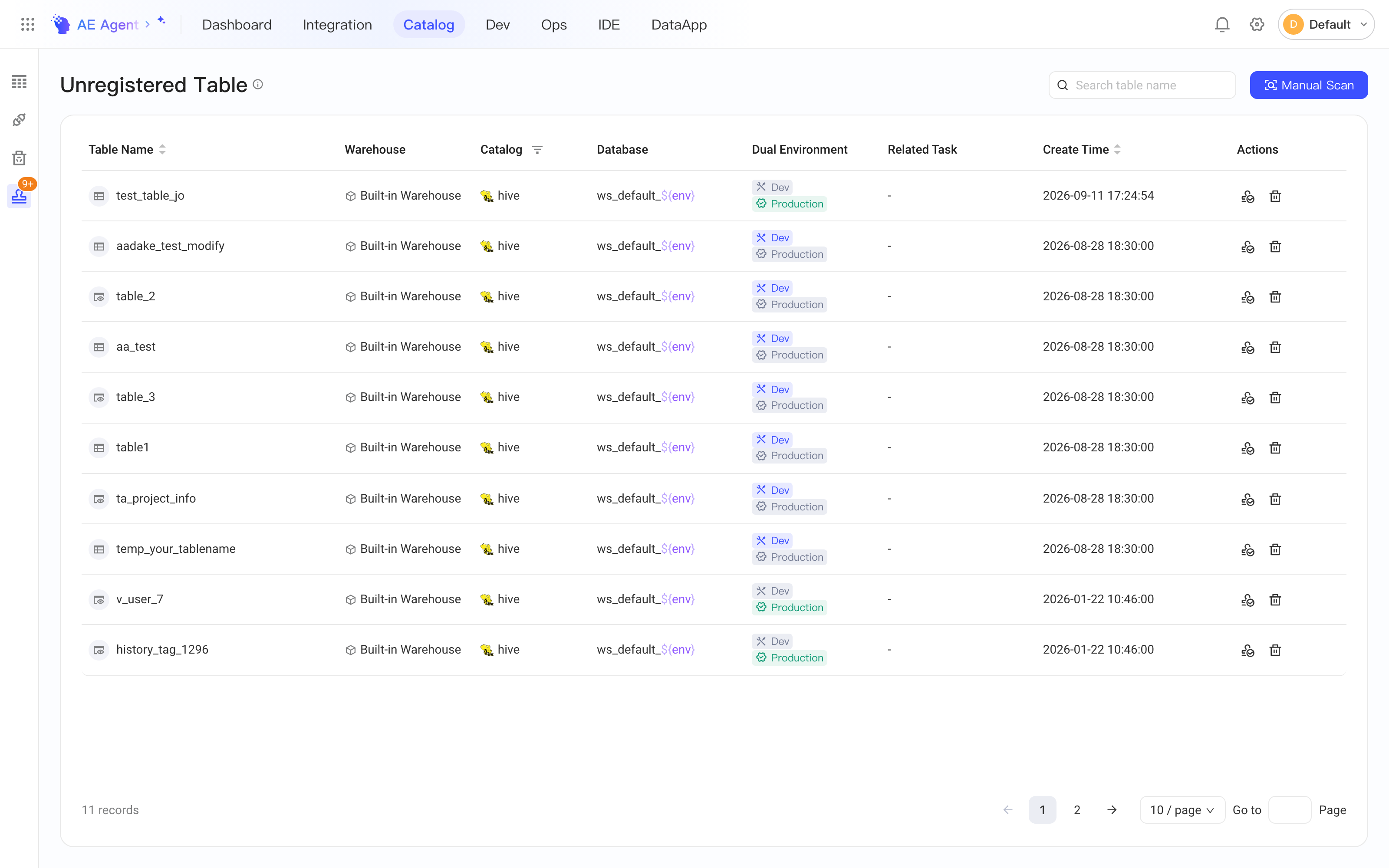Switch to the Dashboard tab
Image resolution: width=1389 pixels, height=868 pixels.
tap(237, 24)
